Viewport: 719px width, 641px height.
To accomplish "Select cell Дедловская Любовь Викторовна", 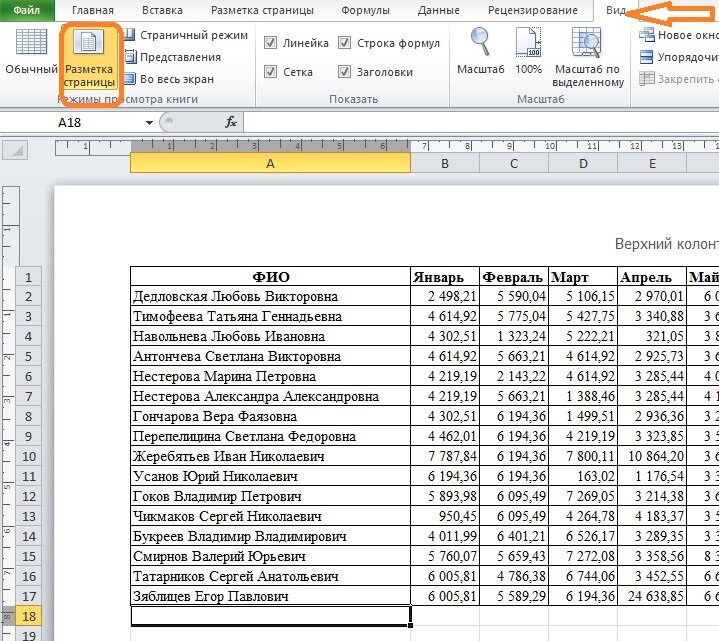I will click(x=271, y=297).
